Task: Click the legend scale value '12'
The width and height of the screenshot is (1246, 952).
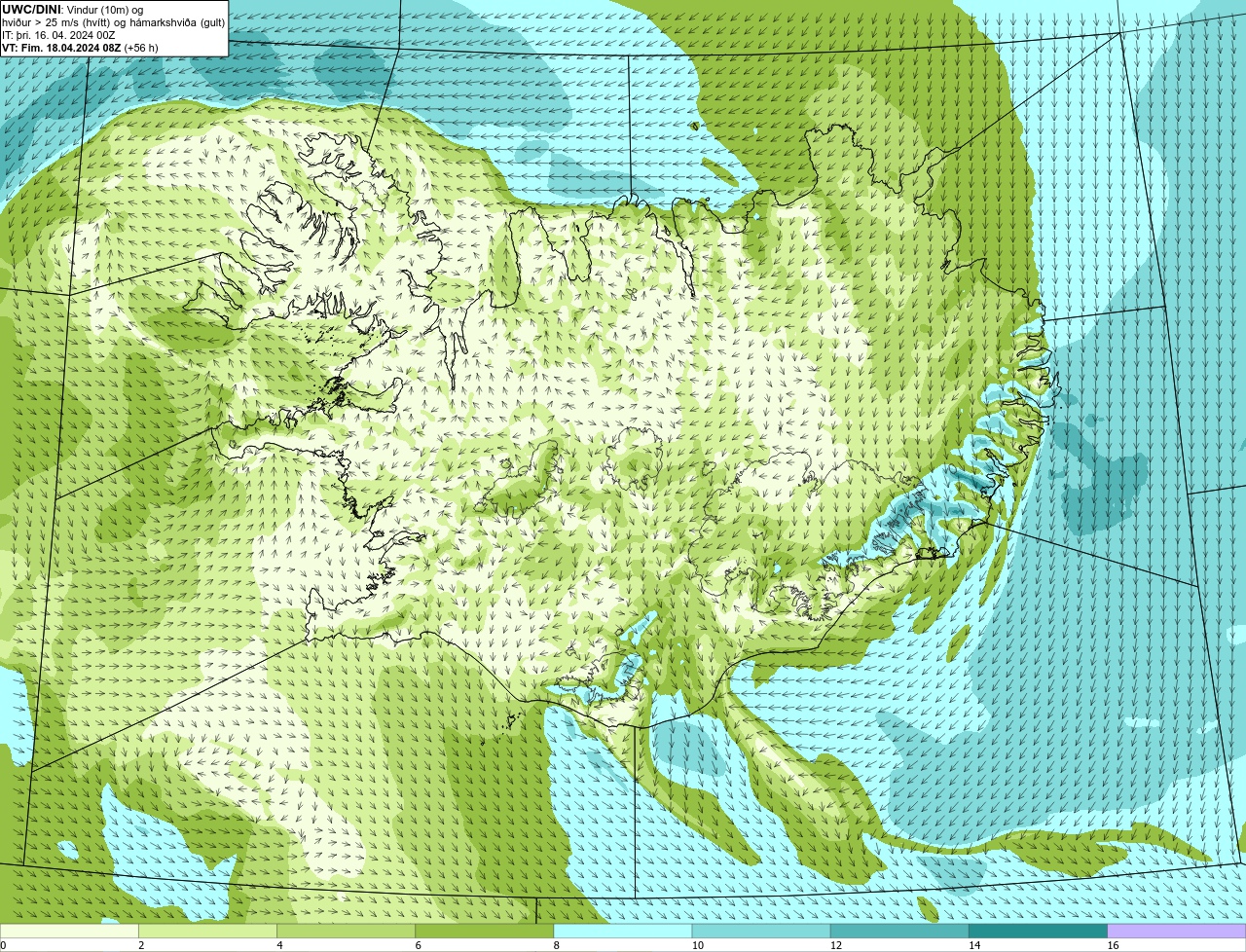Action: [835, 945]
